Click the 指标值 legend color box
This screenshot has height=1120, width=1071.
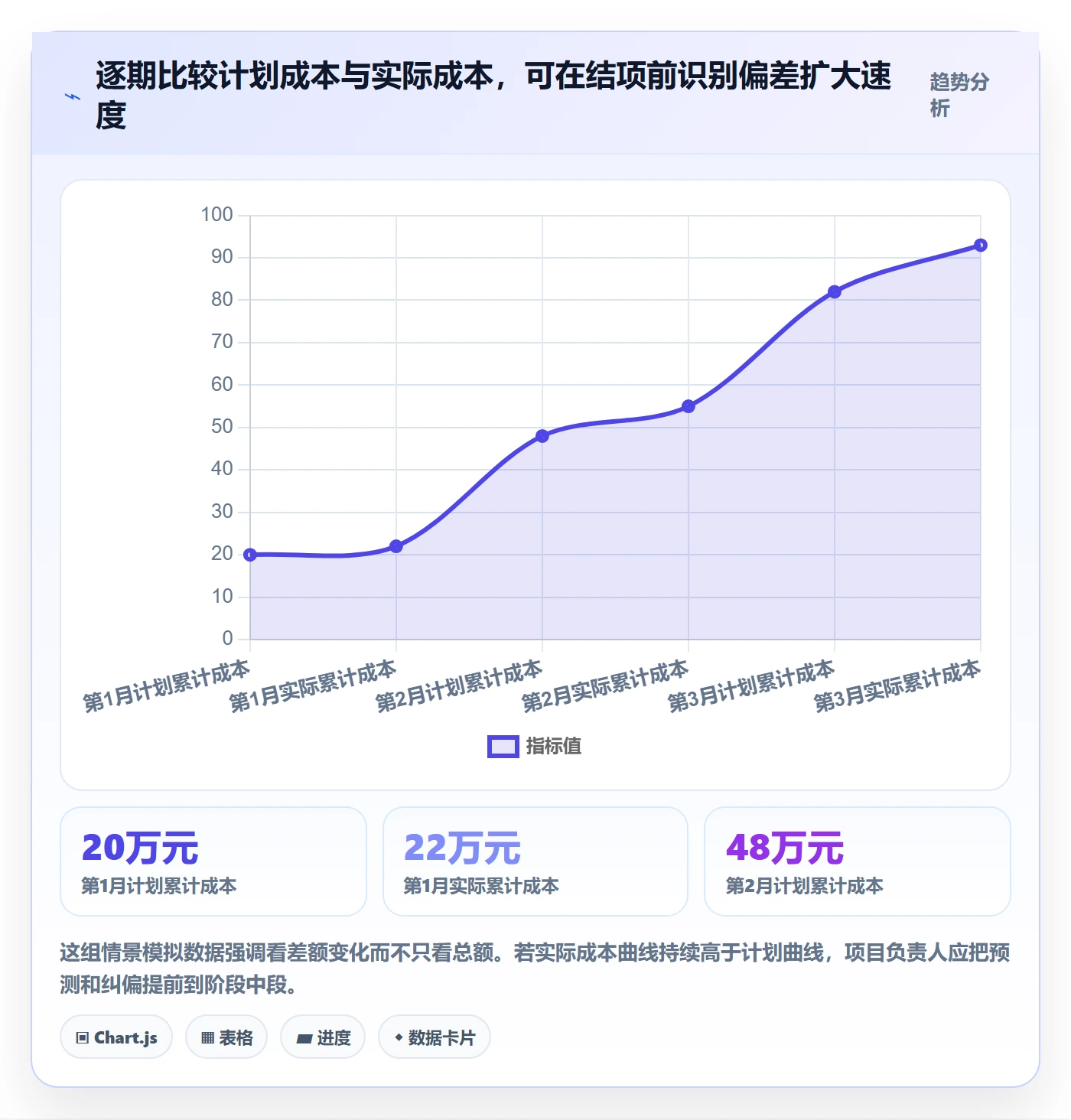503,747
